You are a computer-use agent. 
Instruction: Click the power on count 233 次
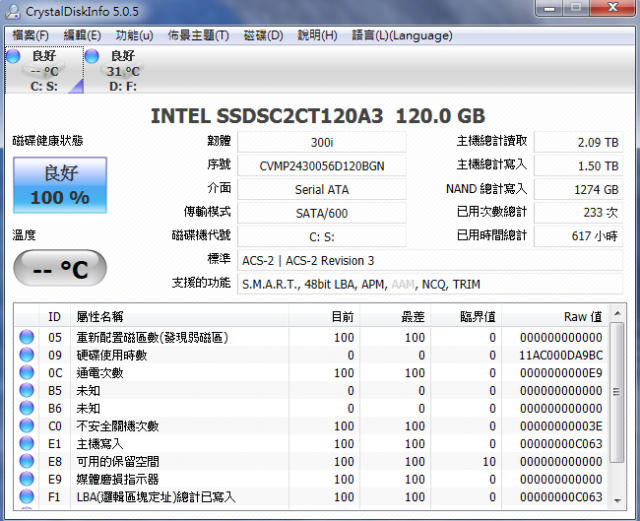[x=578, y=213]
